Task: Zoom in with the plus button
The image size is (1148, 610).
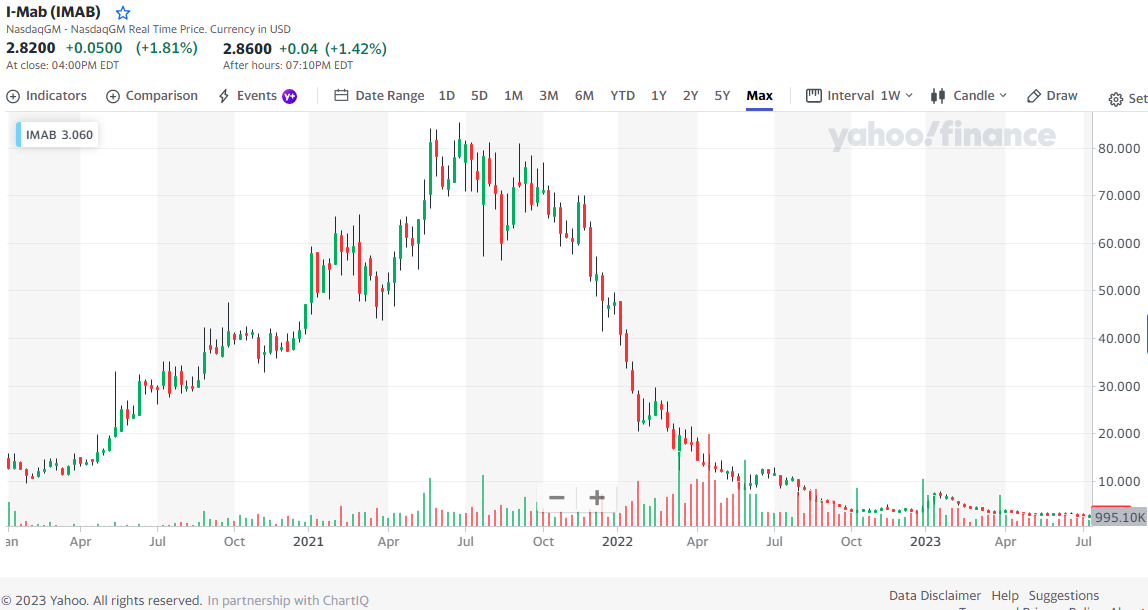Action: tap(597, 498)
